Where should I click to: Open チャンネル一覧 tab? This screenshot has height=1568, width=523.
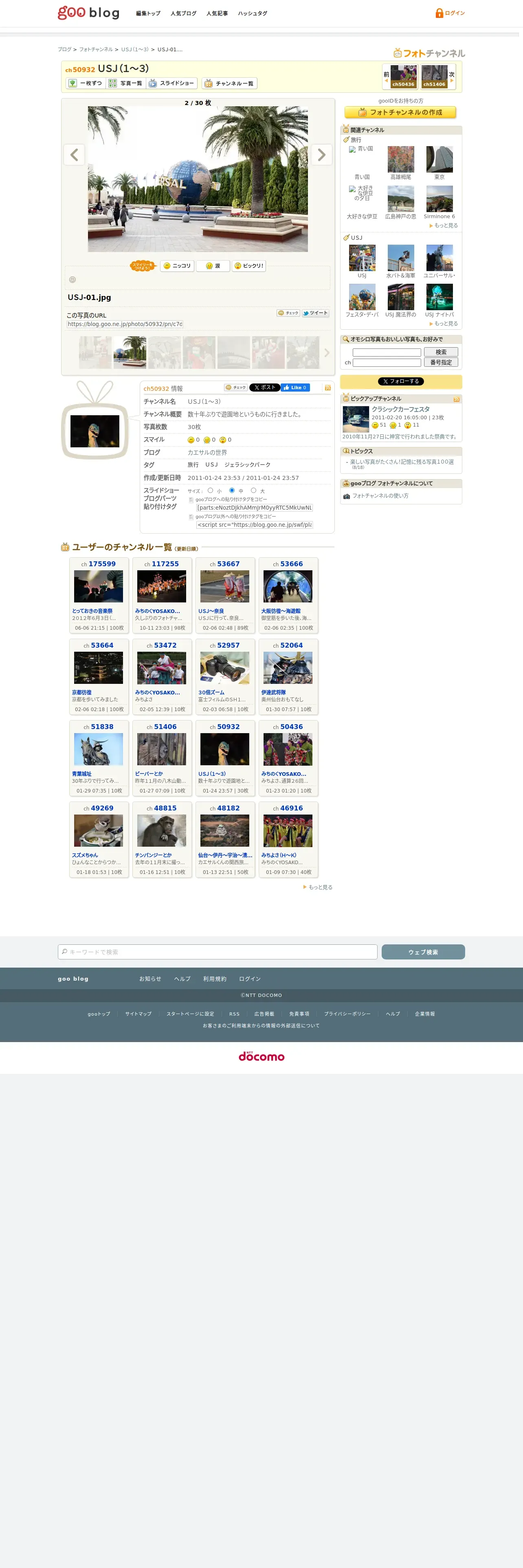coord(230,83)
